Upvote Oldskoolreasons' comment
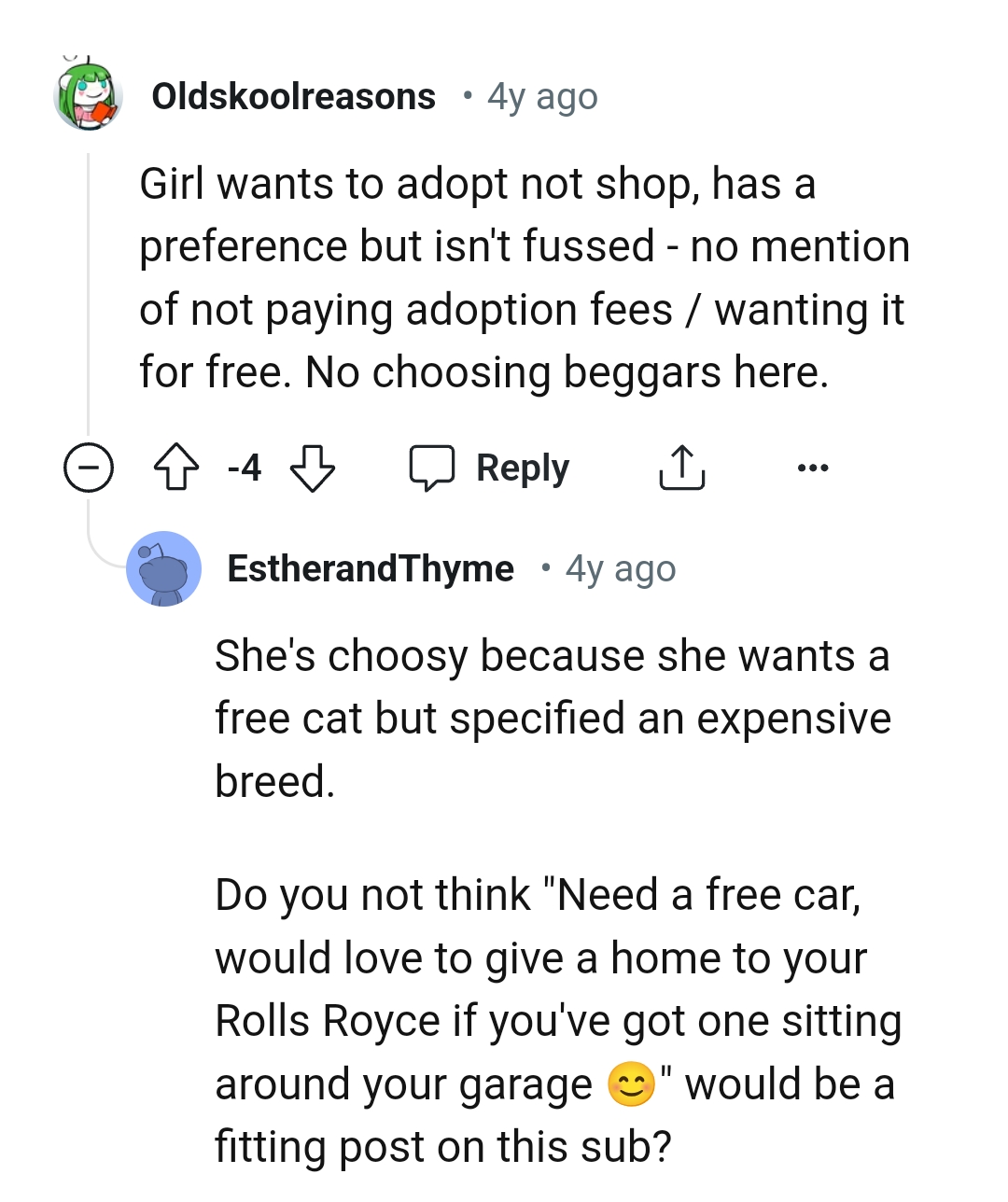Viewport: 1008px width, 1202px height. coord(177,468)
